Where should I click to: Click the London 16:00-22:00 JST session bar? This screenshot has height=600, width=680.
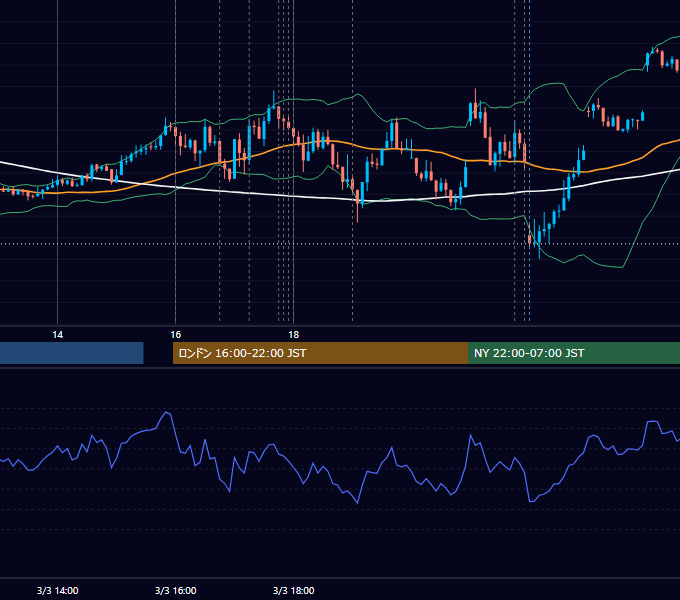pos(320,353)
